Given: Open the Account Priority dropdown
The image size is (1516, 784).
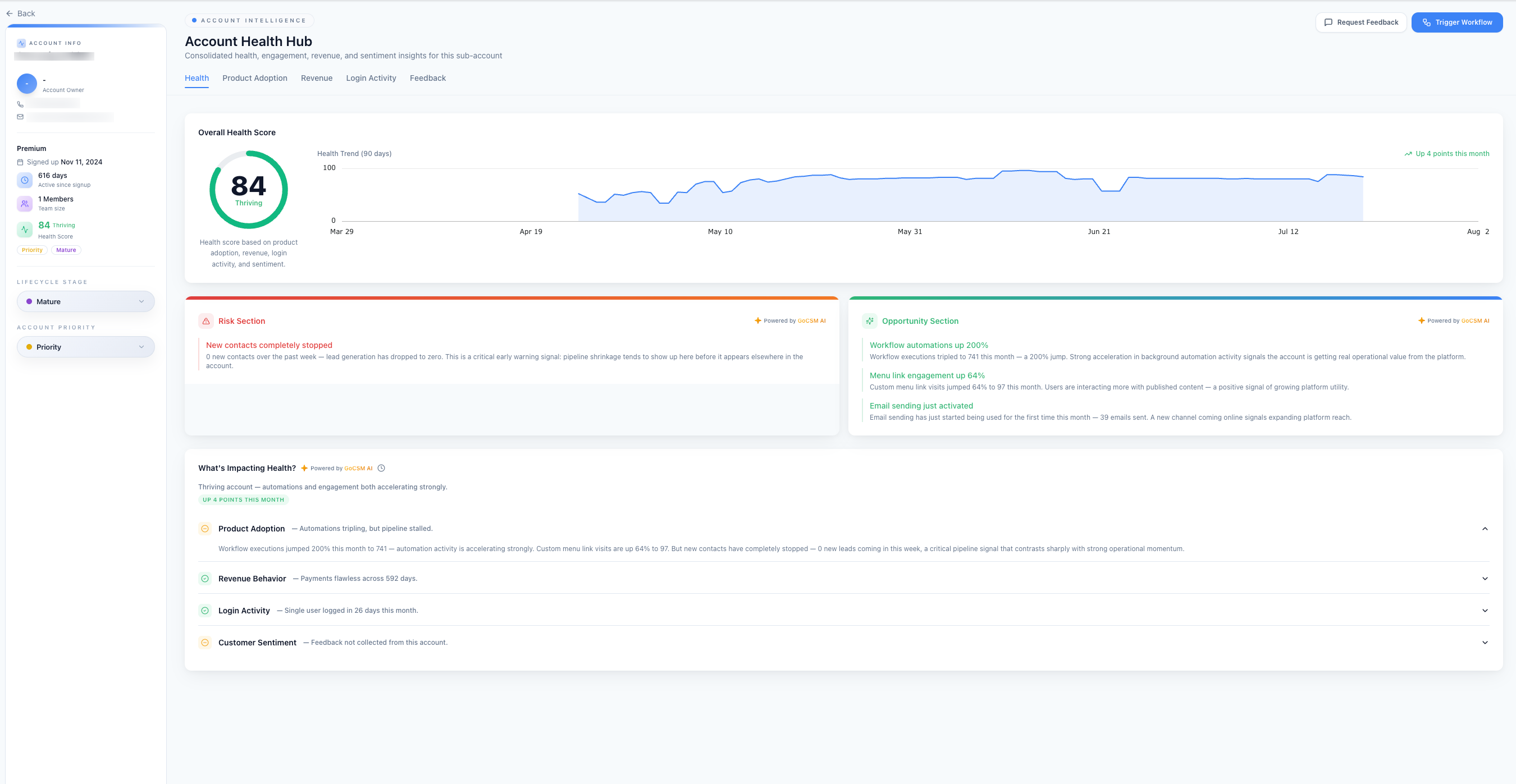Looking at the screenshot, I should [86, 347].
